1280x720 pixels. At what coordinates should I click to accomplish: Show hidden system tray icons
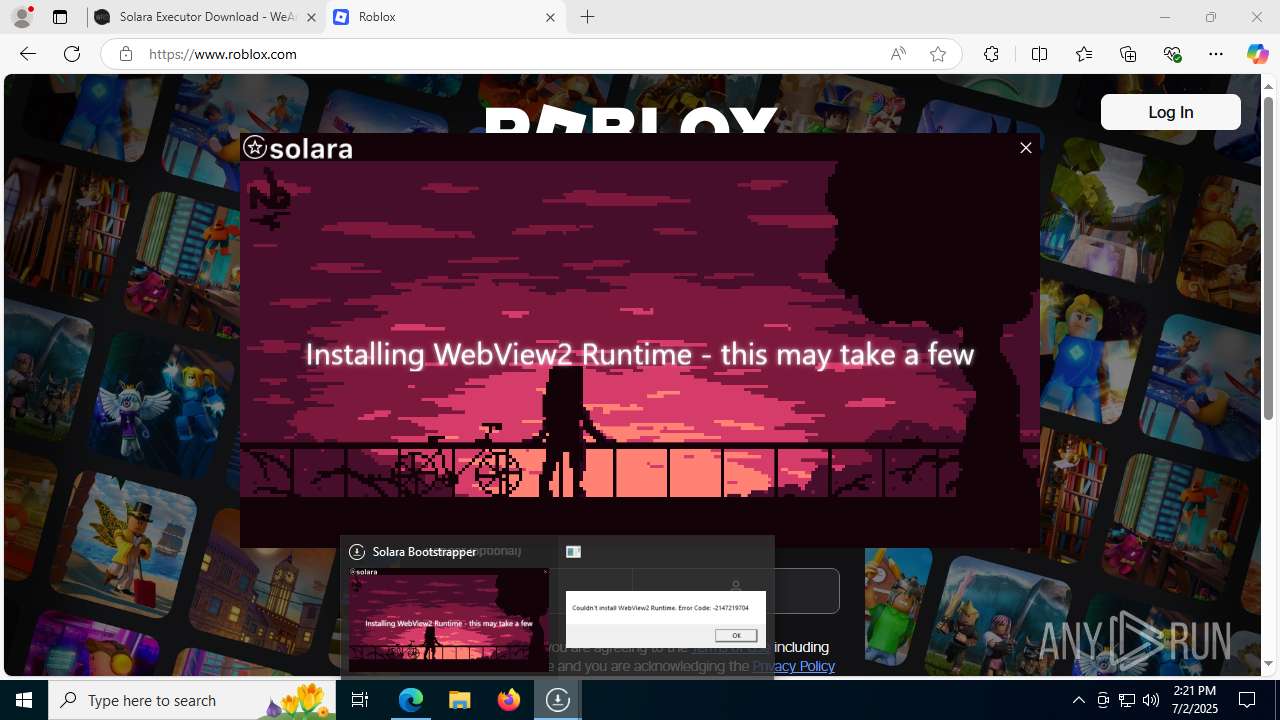1079,700
